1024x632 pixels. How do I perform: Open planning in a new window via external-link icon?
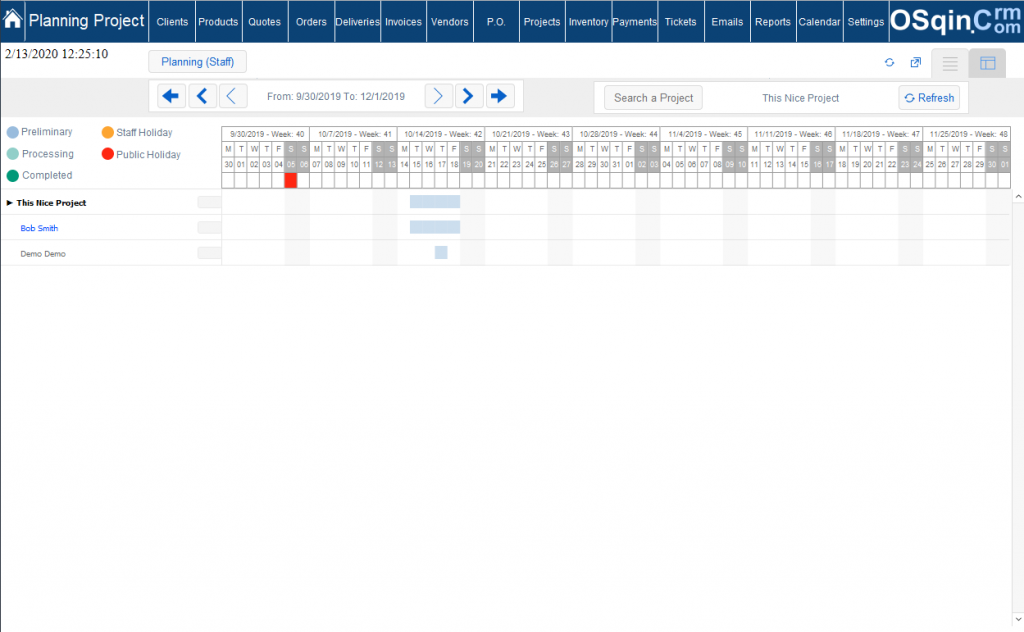tap(914, 62)
